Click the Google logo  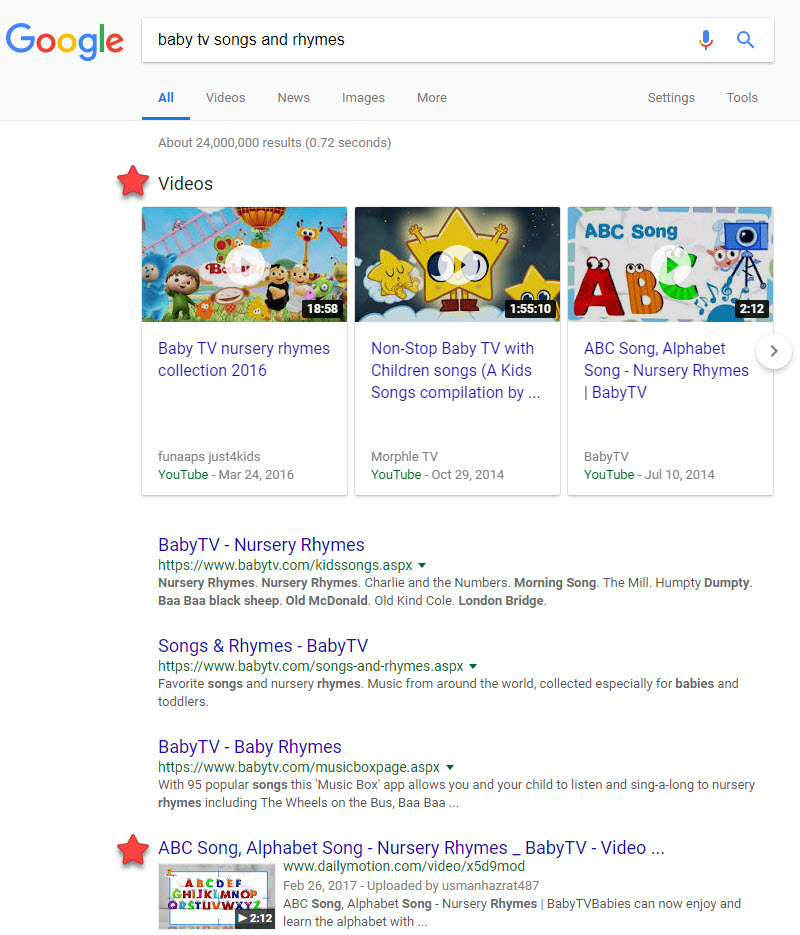65,40
